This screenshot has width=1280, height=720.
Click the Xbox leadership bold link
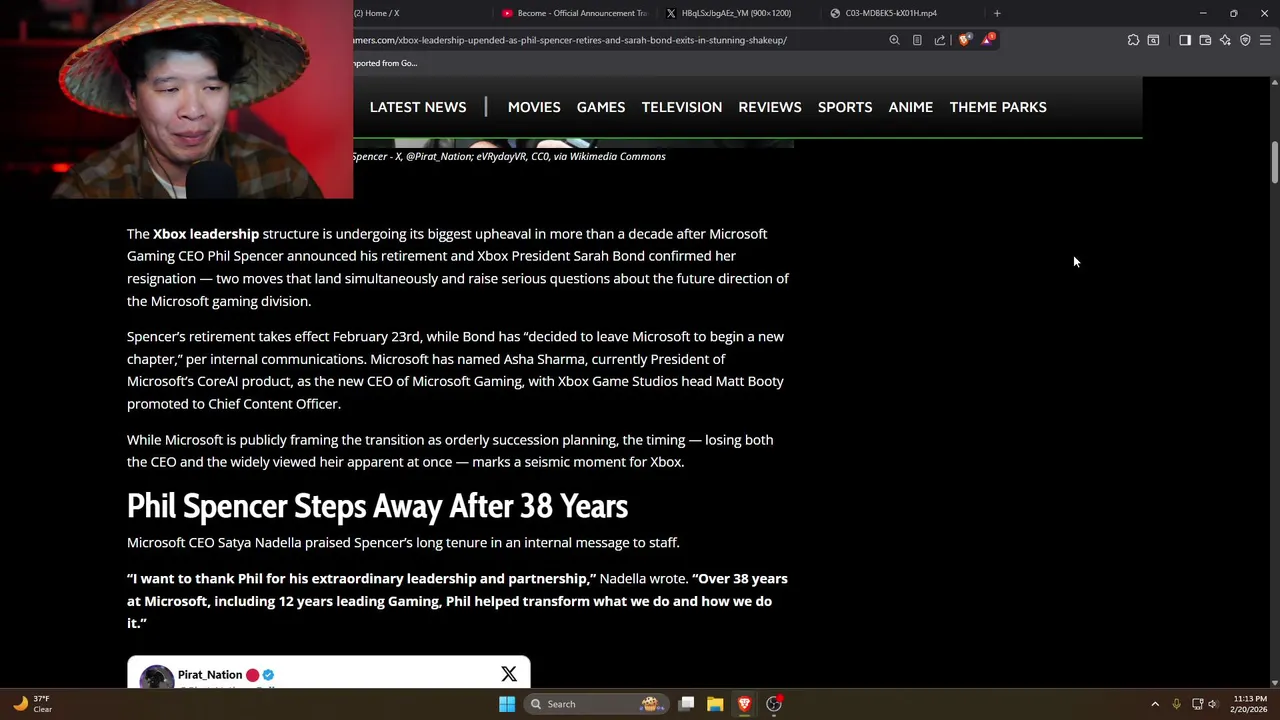click(x=206, y=234)
